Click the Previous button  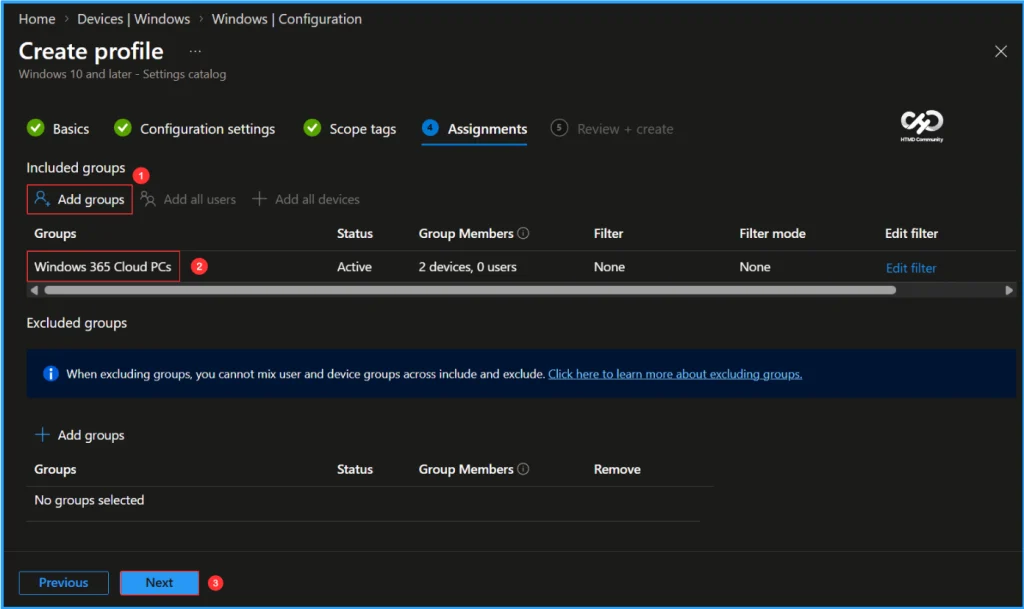(x=63, y=582)
